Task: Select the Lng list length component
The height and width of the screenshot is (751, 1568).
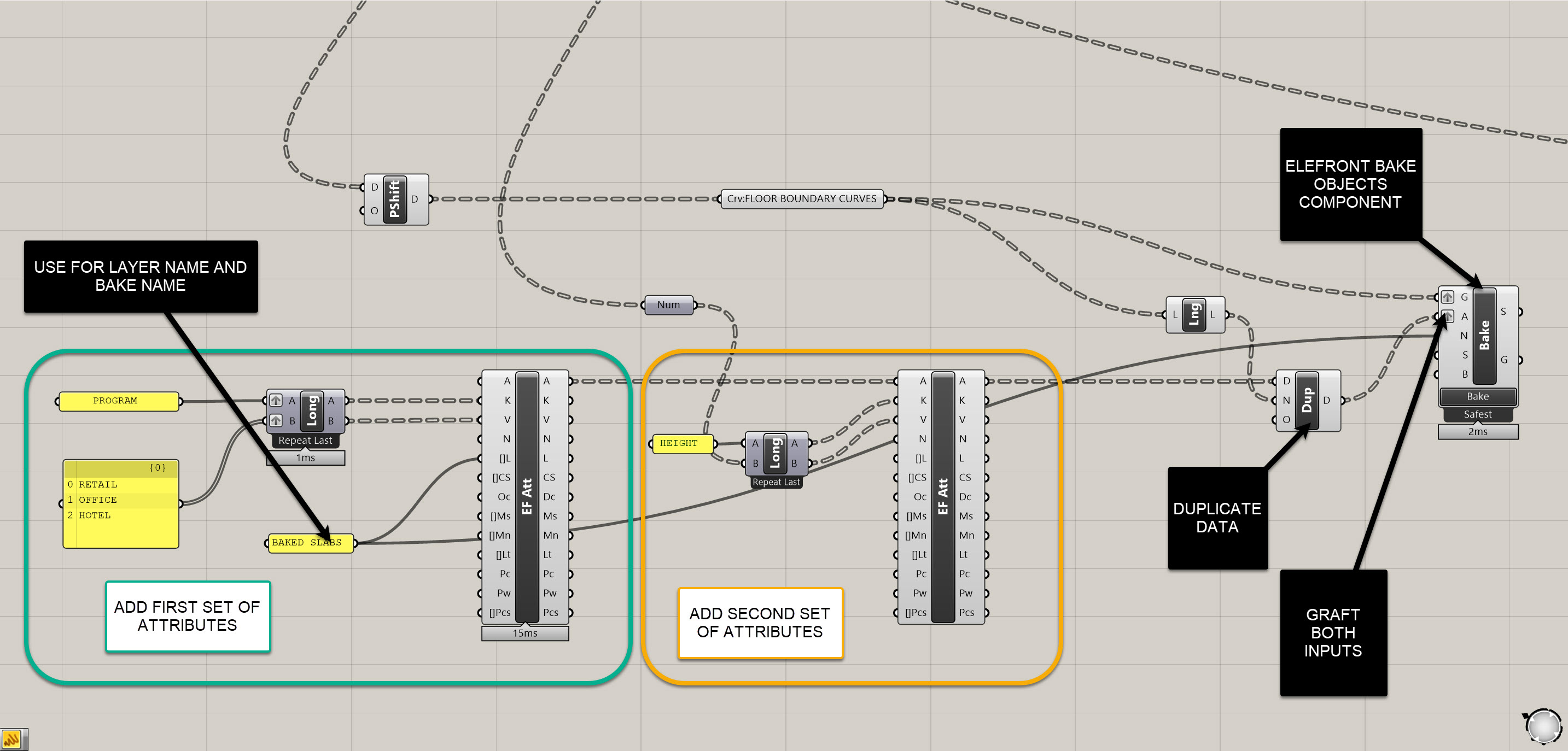Action: click(x=1194, y=314)
